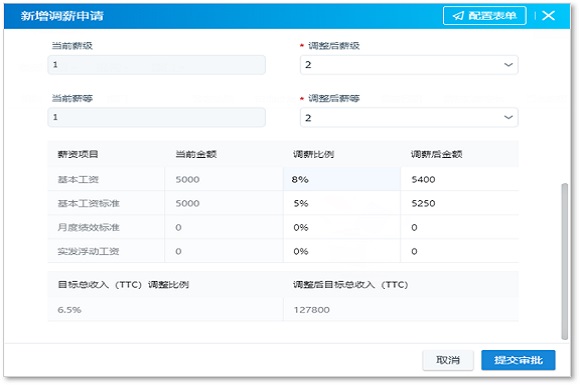Click the 调薪后金额 column header
580x385 pixels.
436,154
